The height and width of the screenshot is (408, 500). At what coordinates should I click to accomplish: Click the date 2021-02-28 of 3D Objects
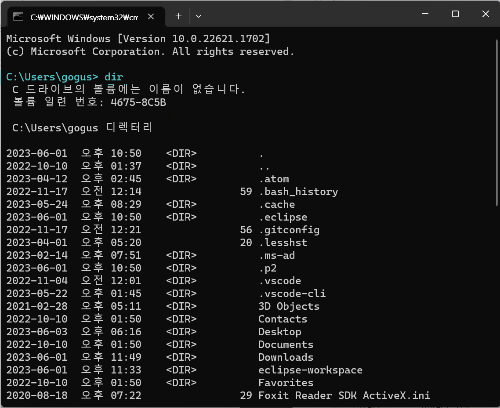pyautogui.click(x=37, y=306)
